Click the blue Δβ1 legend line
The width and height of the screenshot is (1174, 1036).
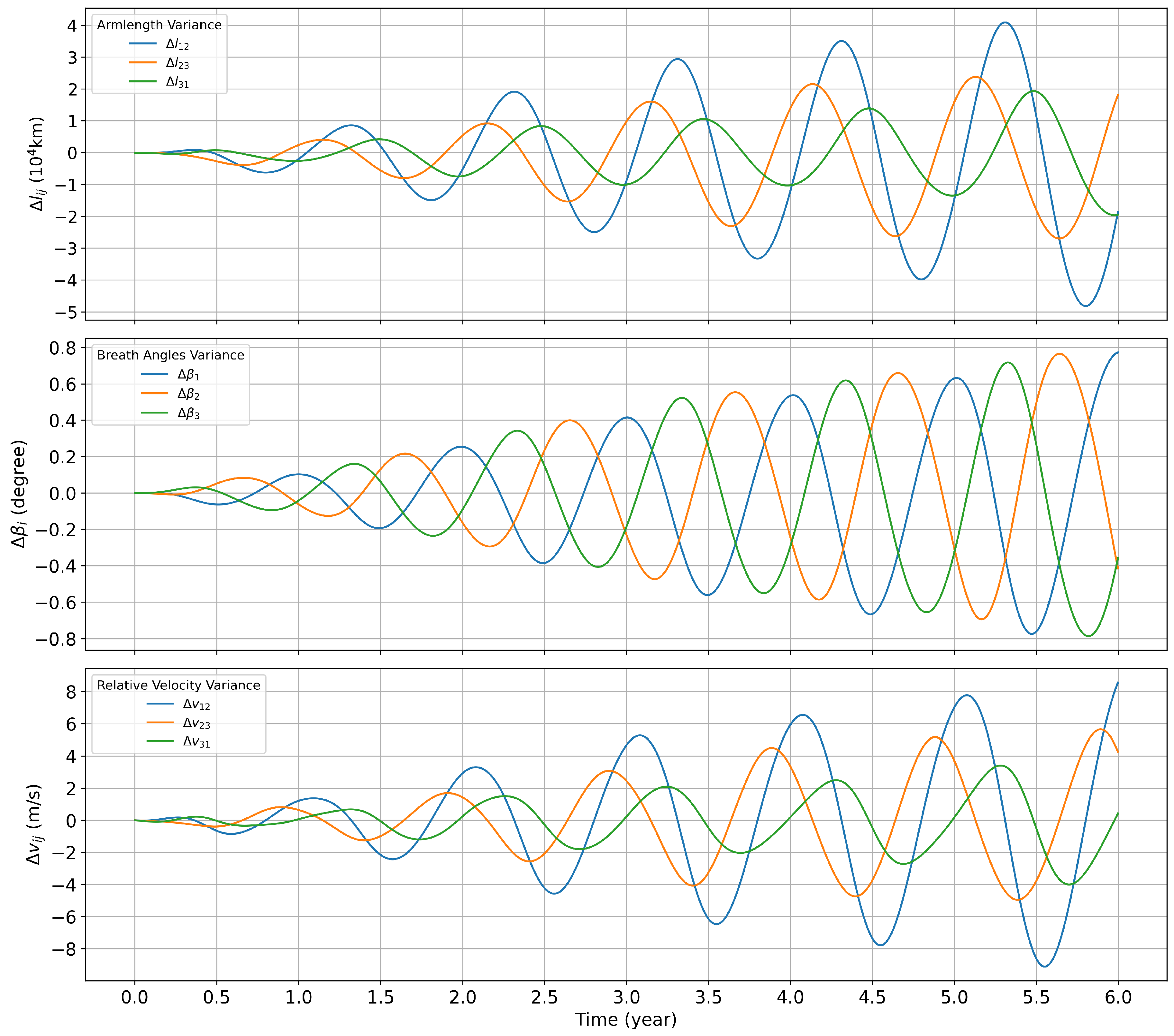click(x=154, y=374)
